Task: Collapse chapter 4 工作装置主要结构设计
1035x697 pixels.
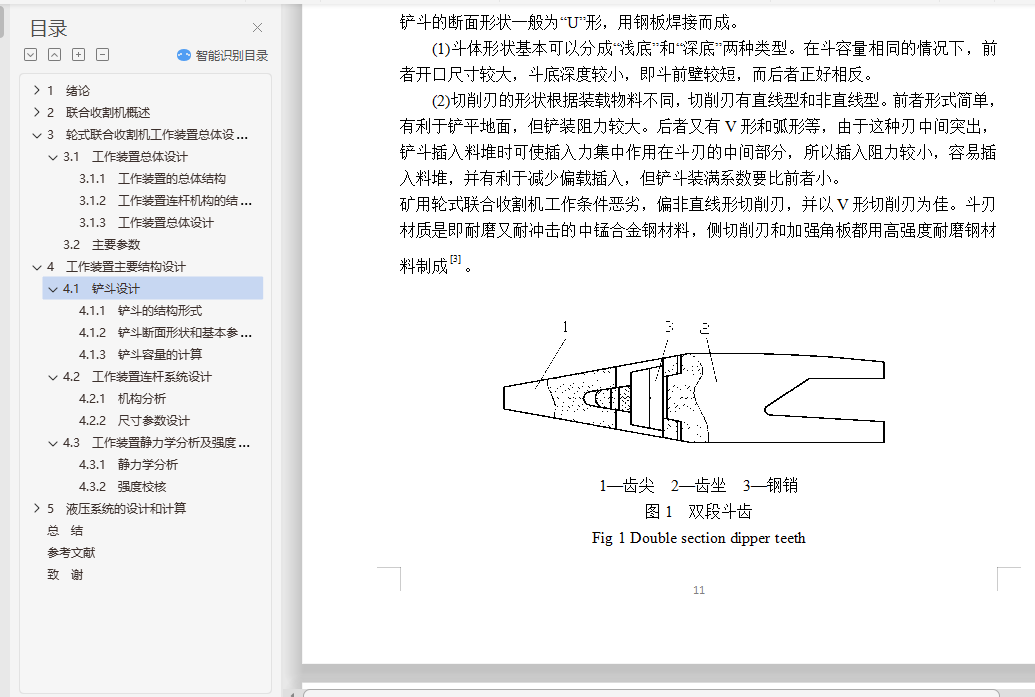Action: [x=37, y=267]
